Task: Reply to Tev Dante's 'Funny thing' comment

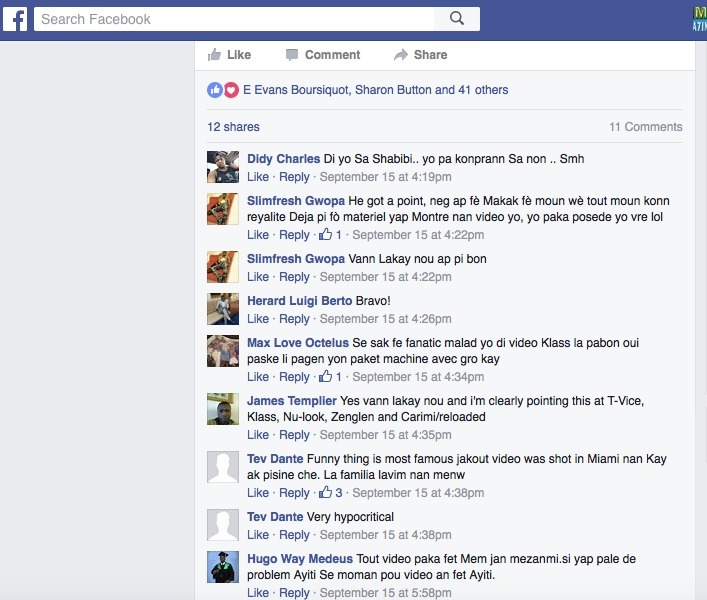Action: click(x=294, y=494)
